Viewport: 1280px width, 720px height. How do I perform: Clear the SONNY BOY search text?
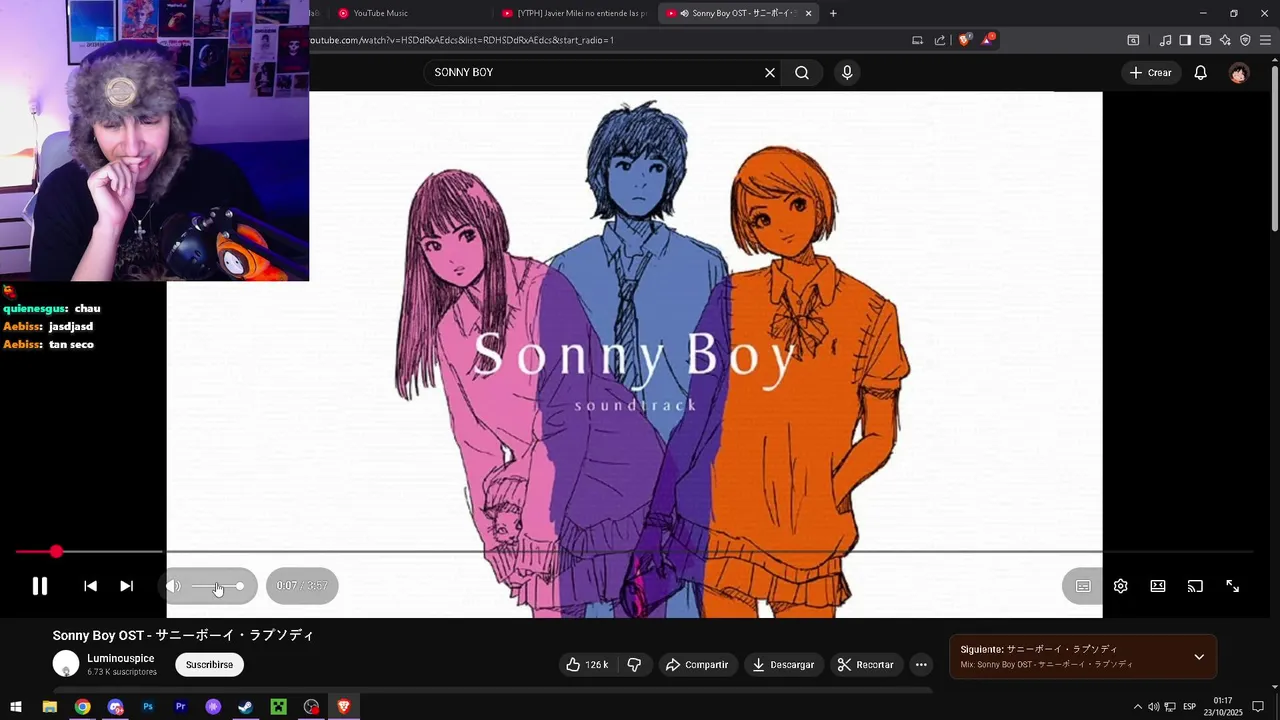coord(770,72)
